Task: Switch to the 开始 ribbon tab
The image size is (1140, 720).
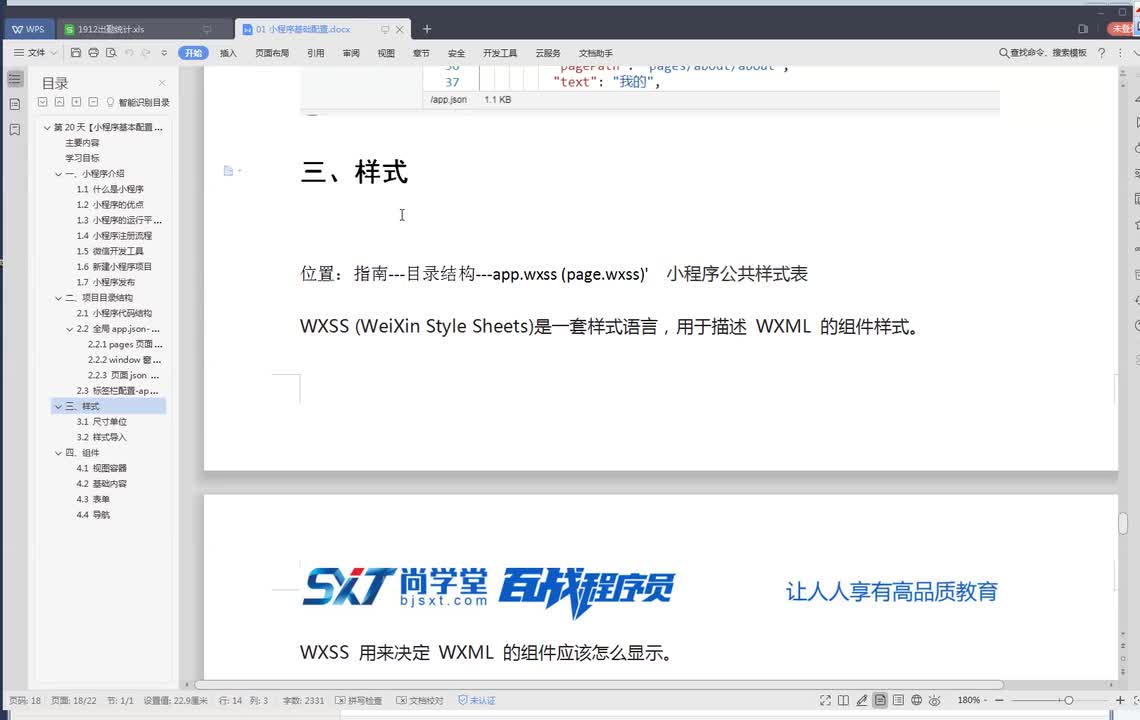Action: 193,53
